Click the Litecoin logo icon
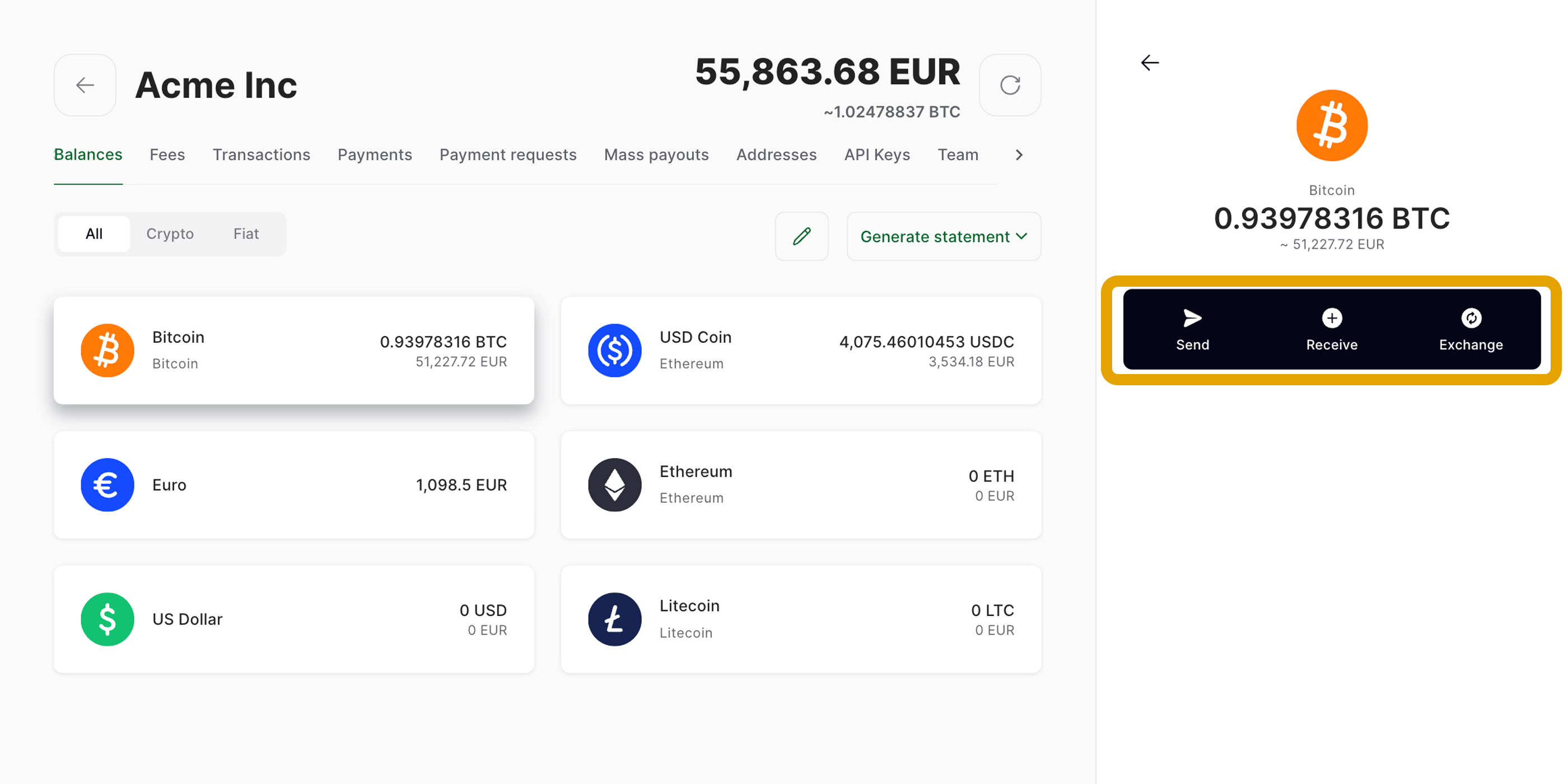This screenshot has height=784, width=1568. click(x=615, y=619)
